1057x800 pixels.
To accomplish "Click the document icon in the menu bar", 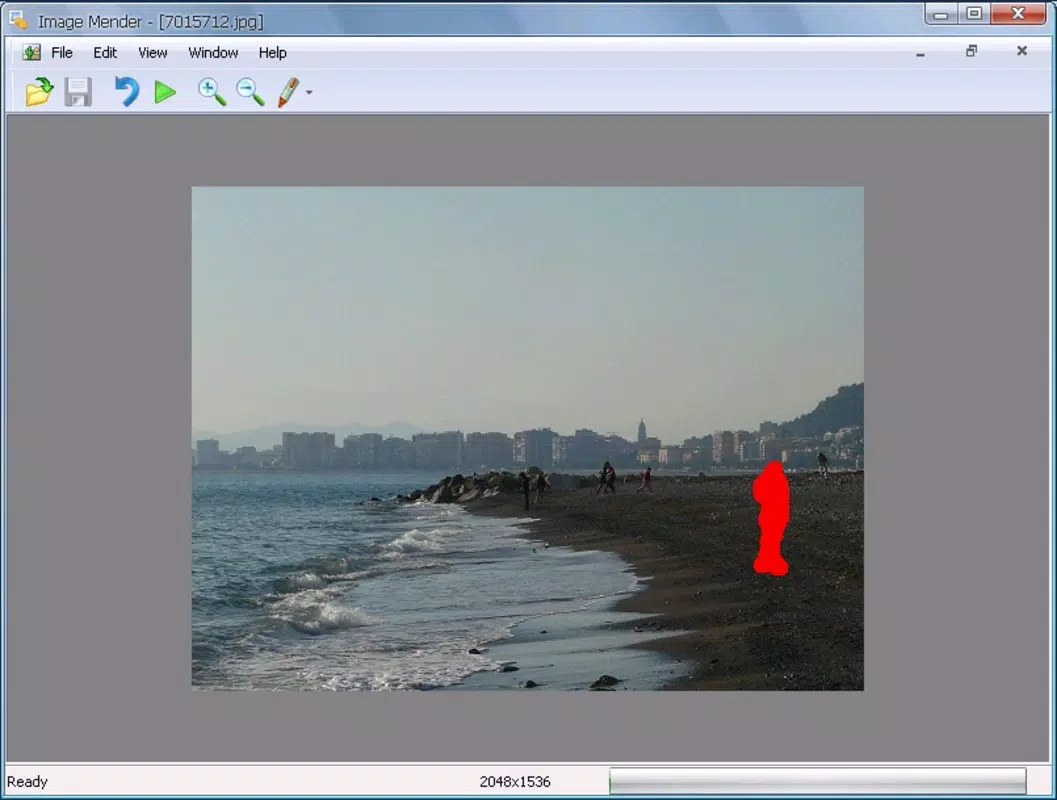I will pos(31,53).
